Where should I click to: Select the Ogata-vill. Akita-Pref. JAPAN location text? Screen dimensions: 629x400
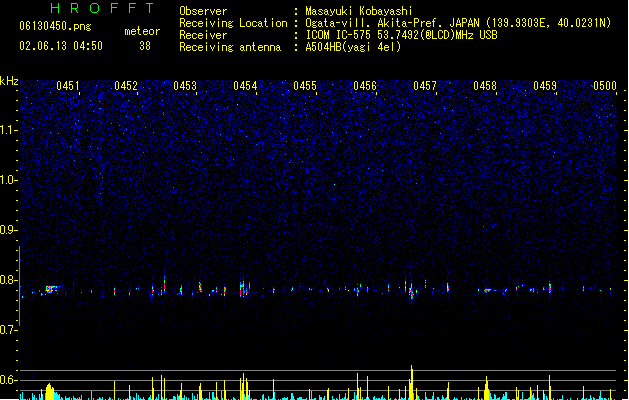458,23
